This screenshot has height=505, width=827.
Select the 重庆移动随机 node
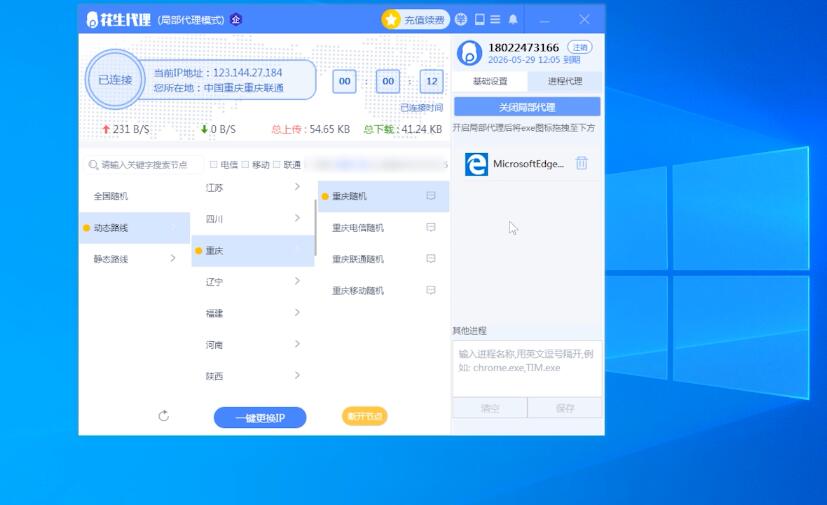click(x=383, y=291)
